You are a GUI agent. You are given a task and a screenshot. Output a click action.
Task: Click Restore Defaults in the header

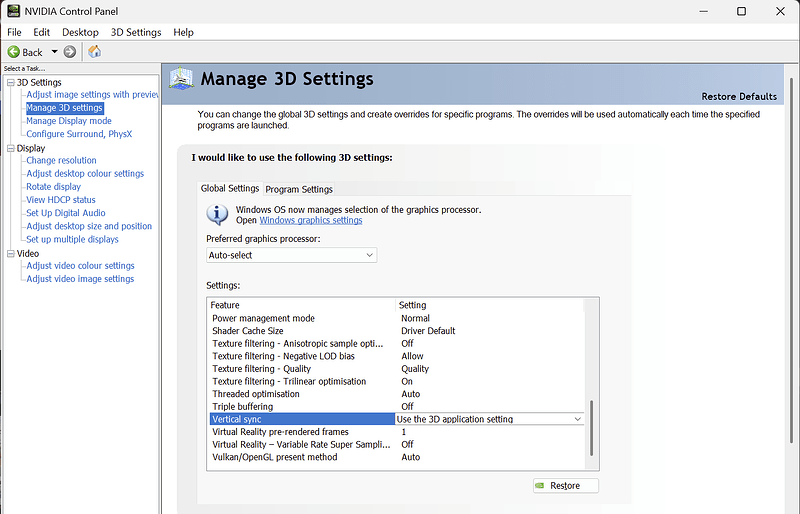[x=739, y=97]
